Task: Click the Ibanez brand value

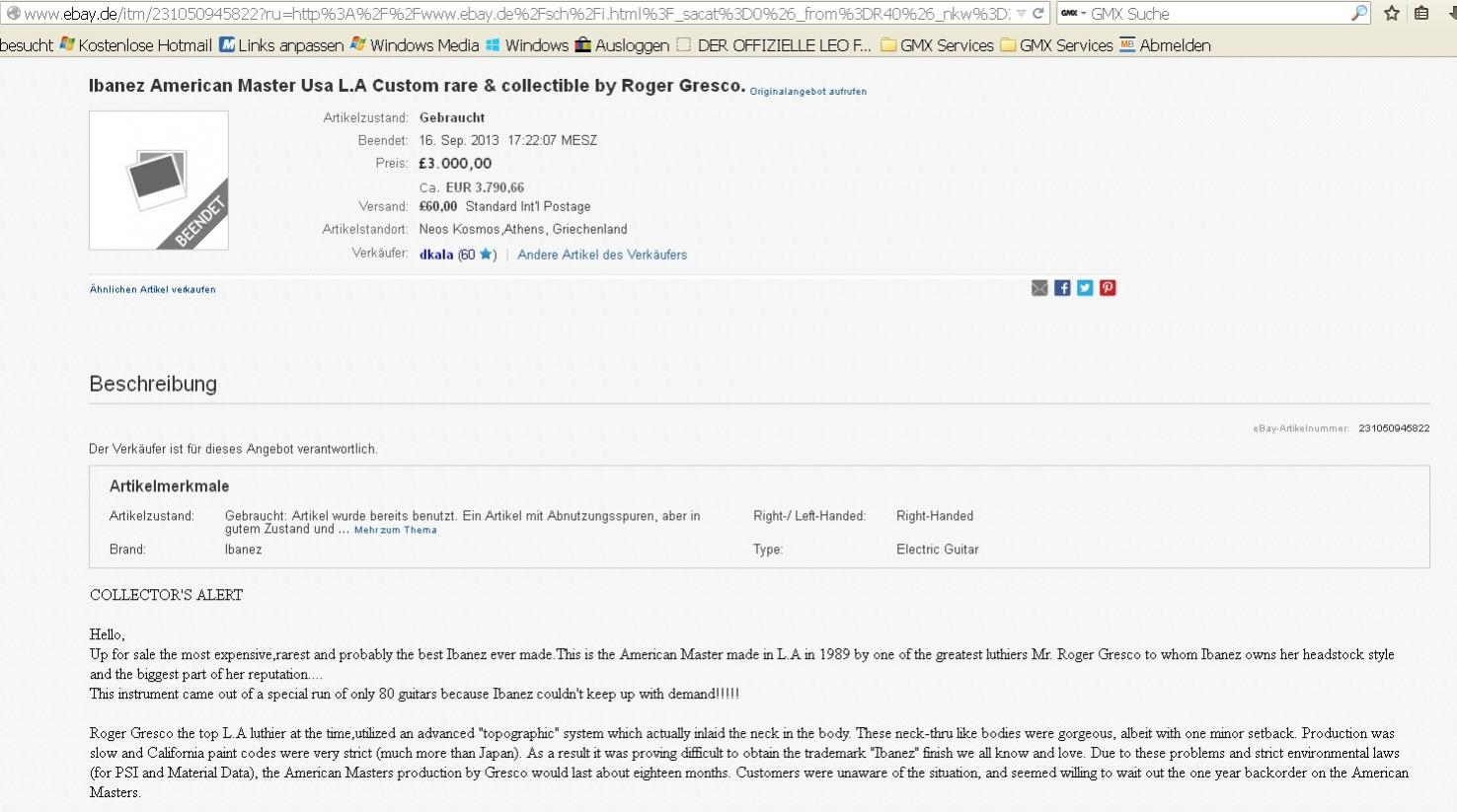Action: click(x=244, y=550)
